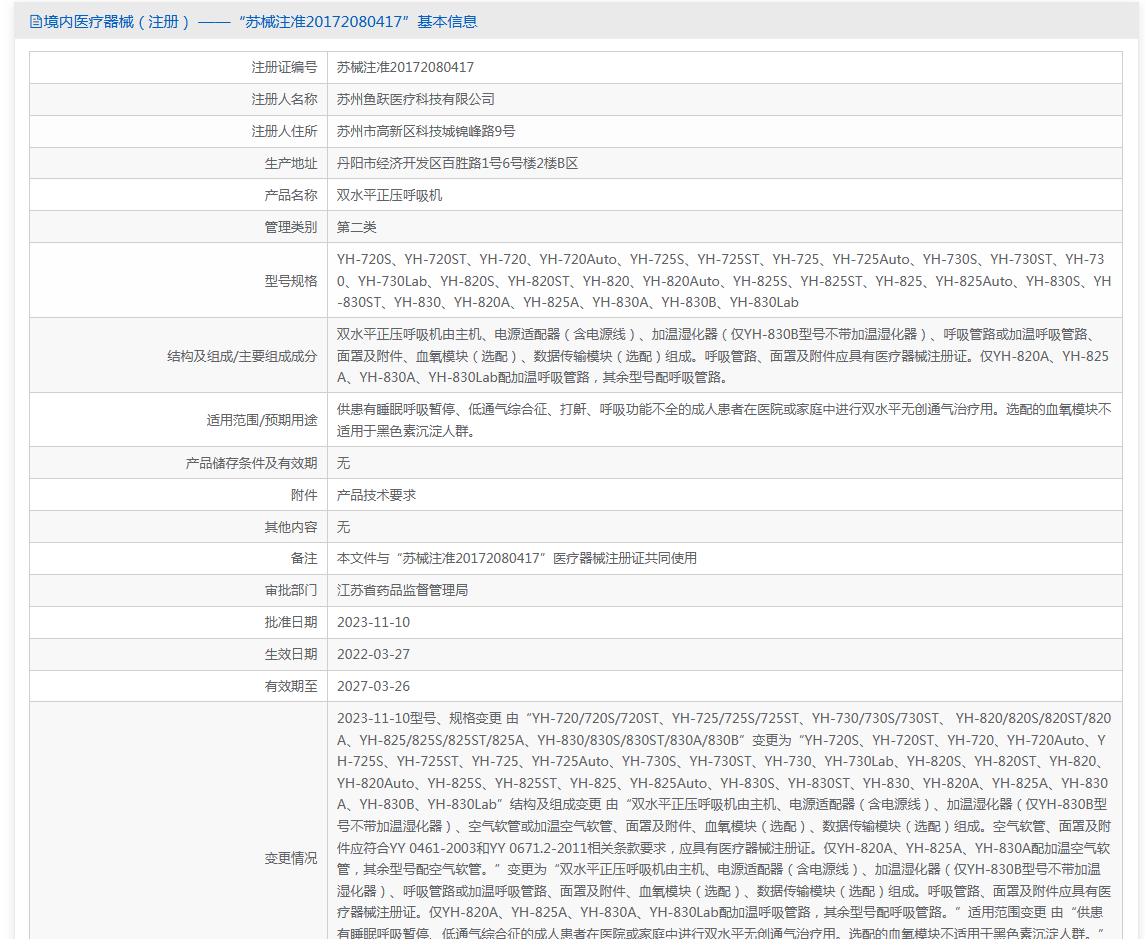Select product name 双水平正压呼吸机

pos(389,195)
